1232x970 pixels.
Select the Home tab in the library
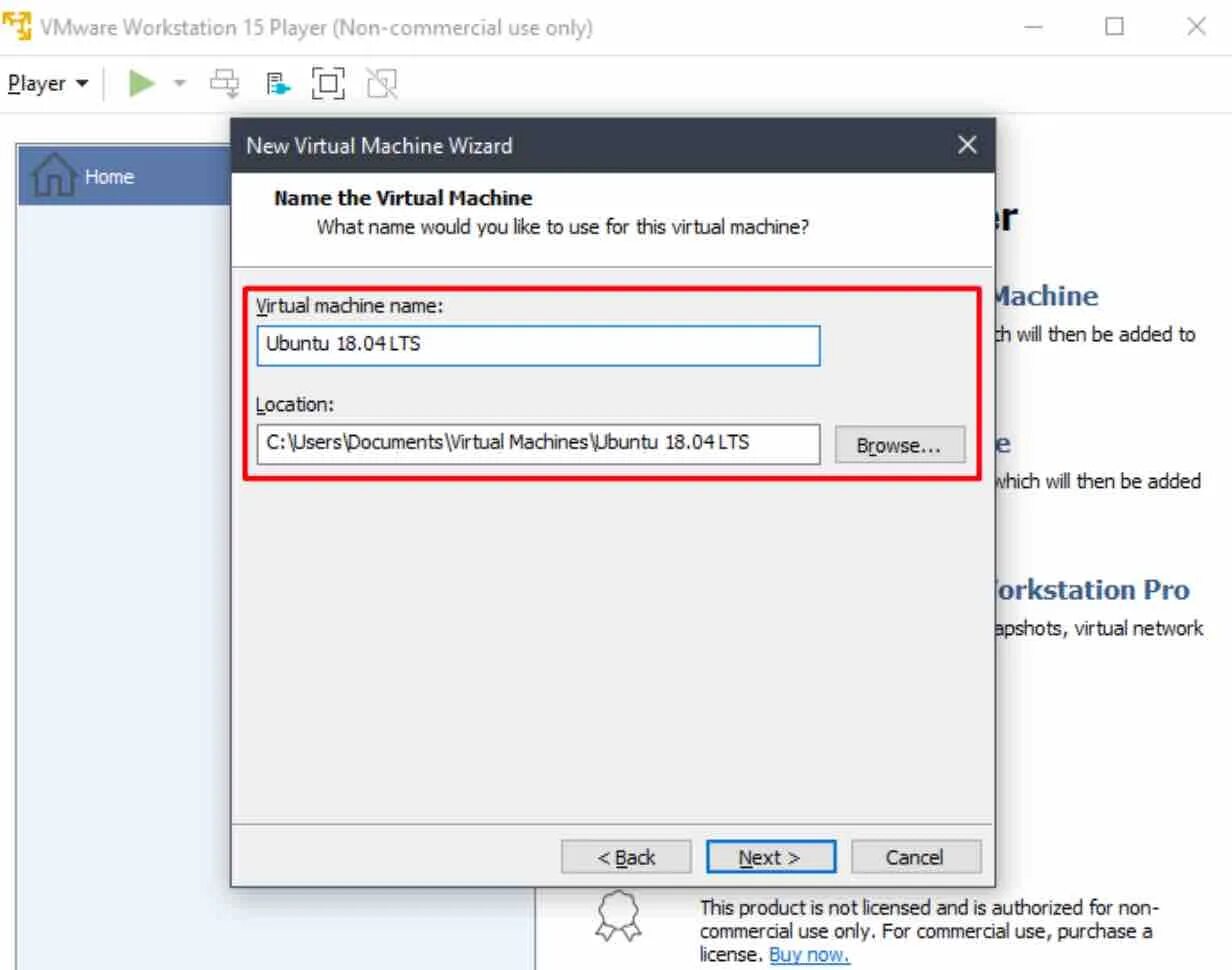point(125,176)
